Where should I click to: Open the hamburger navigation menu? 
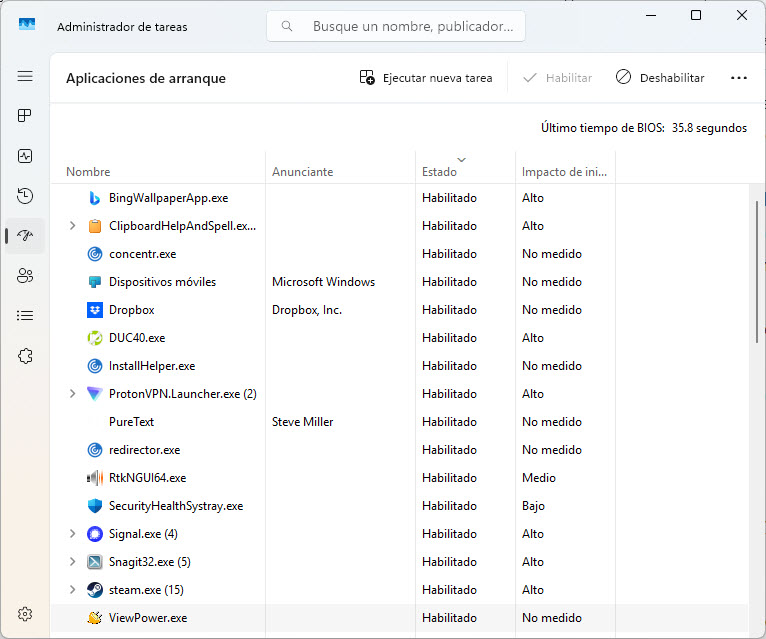point(25,76)
